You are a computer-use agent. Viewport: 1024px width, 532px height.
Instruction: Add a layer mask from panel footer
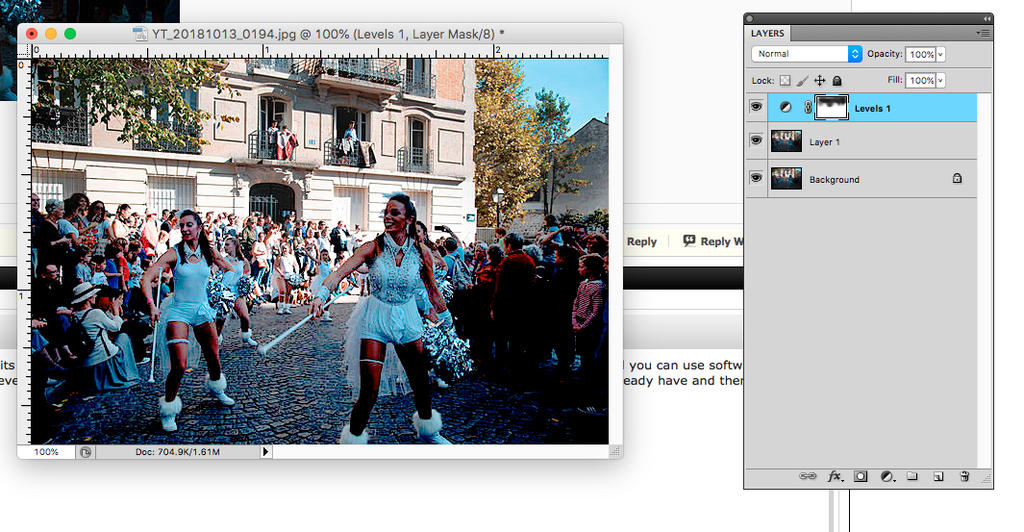pos(860,477)
